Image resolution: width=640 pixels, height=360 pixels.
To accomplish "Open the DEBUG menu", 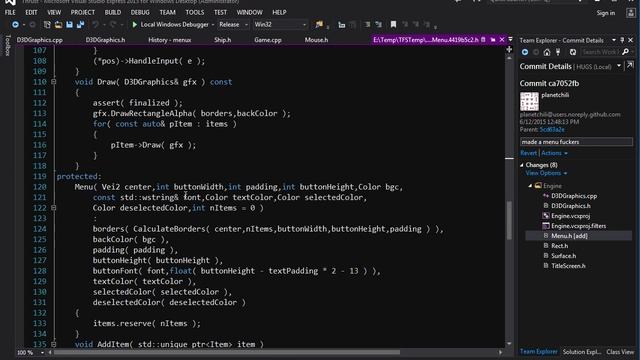I will [x=140, y=13].
